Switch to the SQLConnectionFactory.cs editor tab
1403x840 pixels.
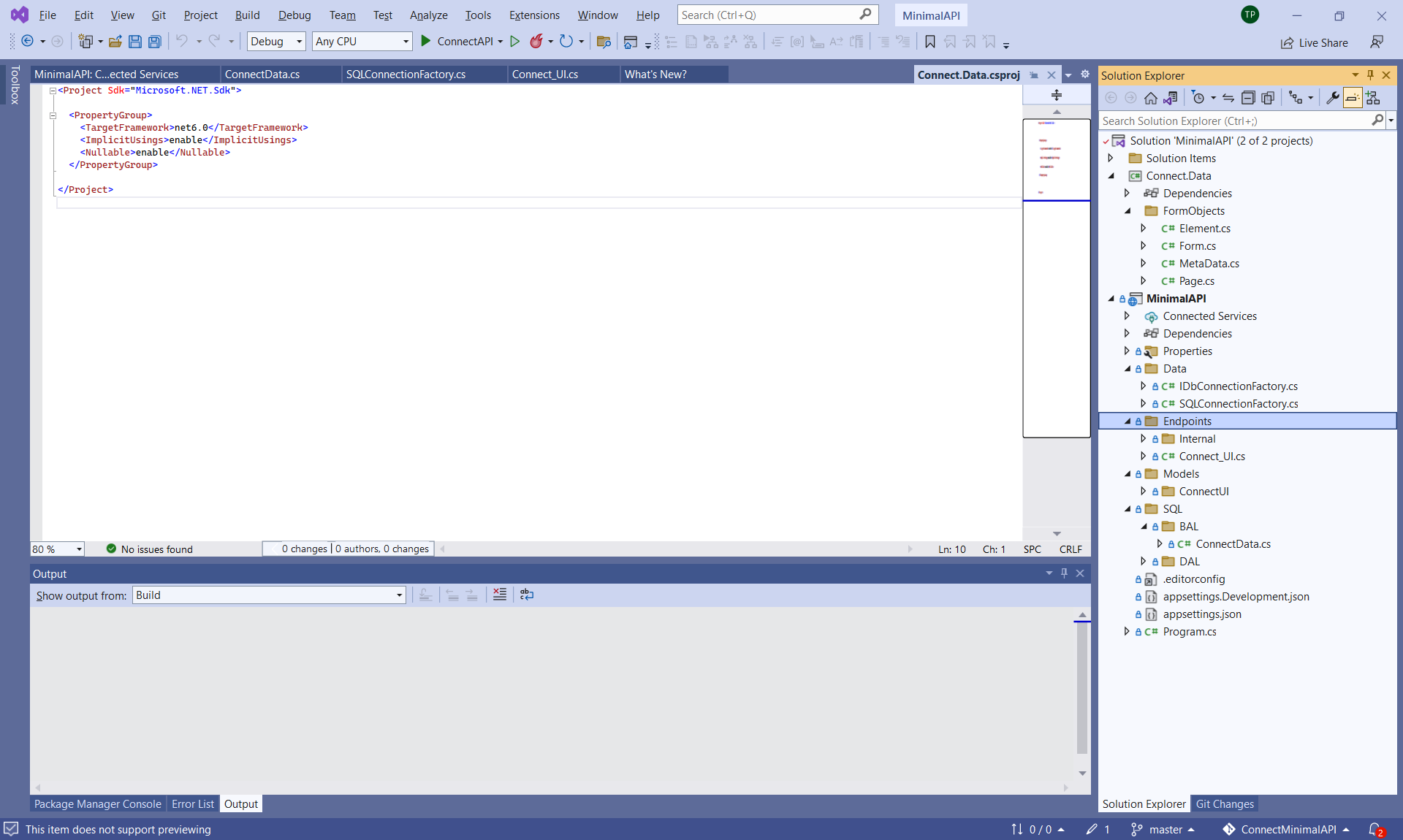pos(425,75)
